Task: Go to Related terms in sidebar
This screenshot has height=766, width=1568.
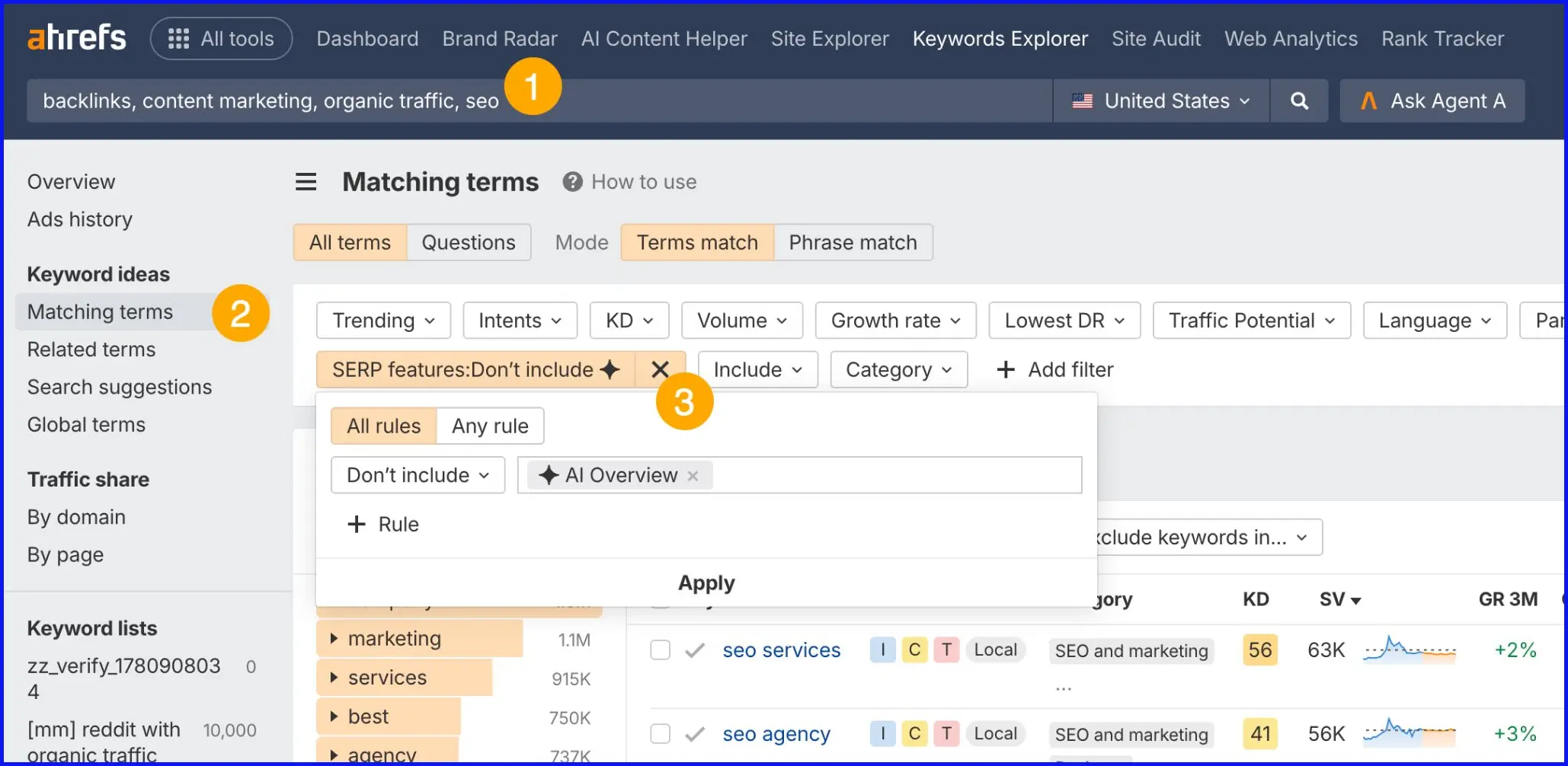Action: [91, 349]
